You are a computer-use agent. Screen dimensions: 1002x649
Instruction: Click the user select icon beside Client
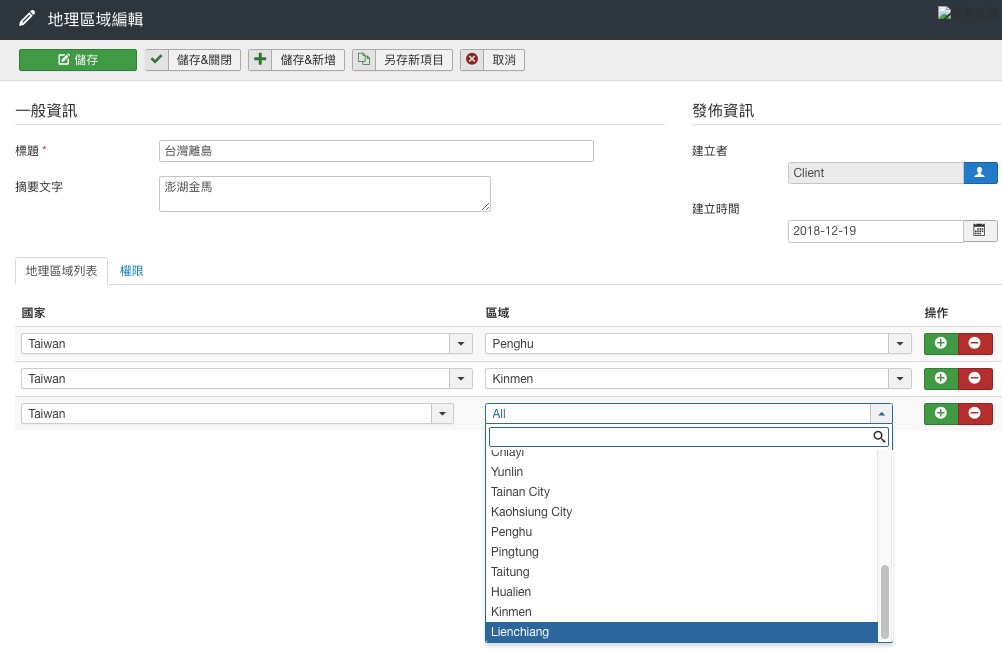980,173
